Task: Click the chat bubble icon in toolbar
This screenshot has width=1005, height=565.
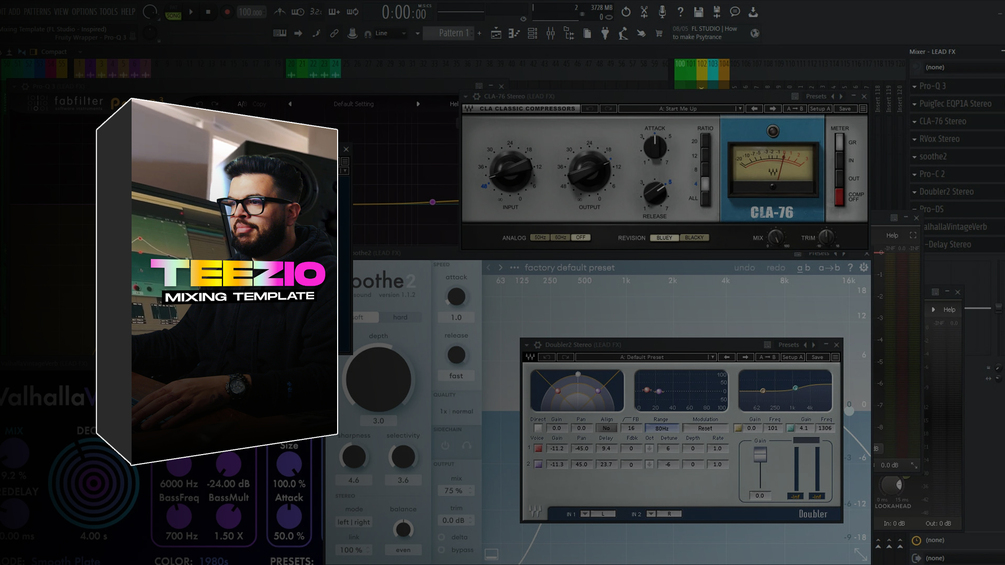Action: [735, 12]
